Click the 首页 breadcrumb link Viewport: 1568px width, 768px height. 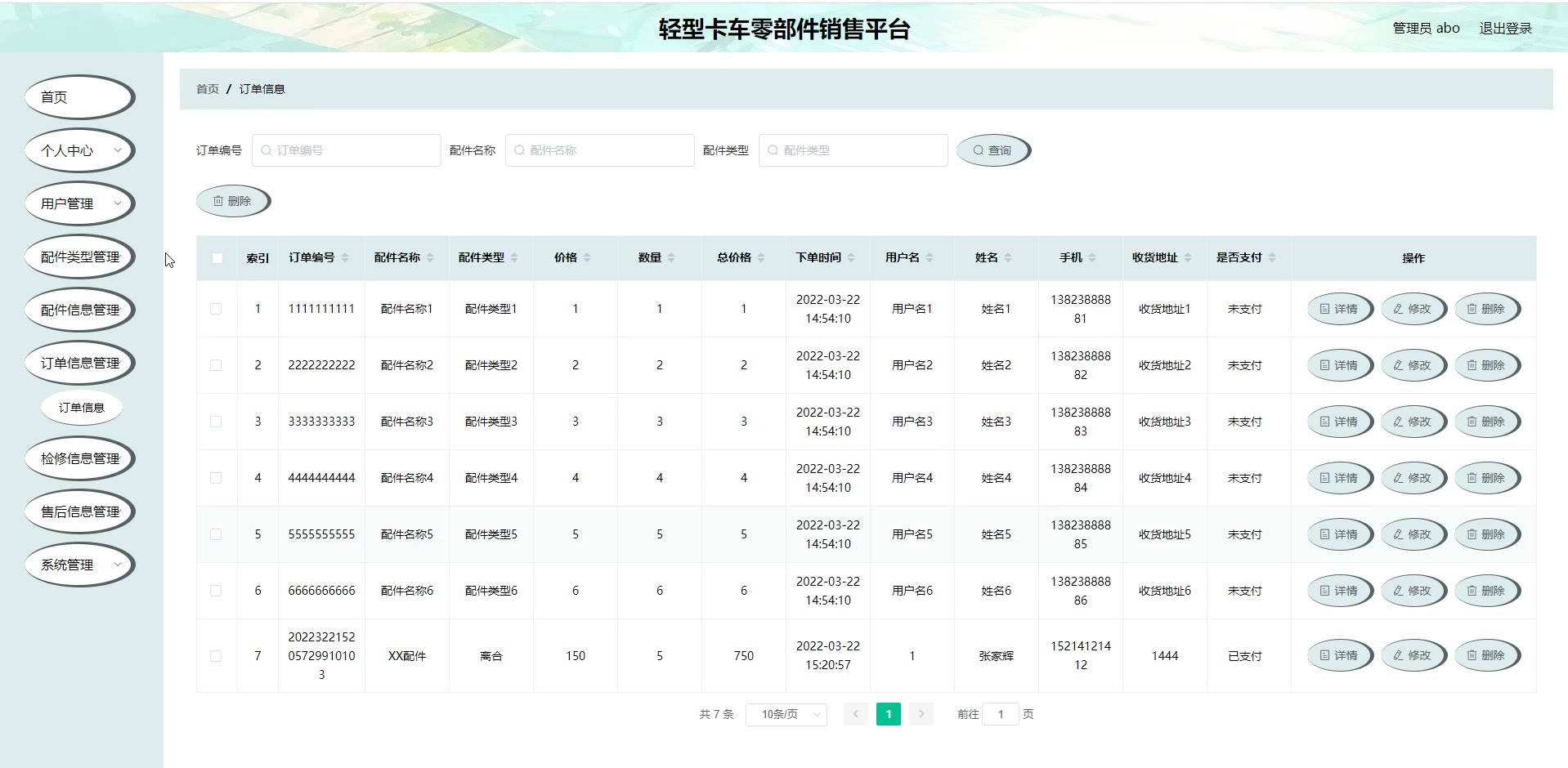[208, 89]
